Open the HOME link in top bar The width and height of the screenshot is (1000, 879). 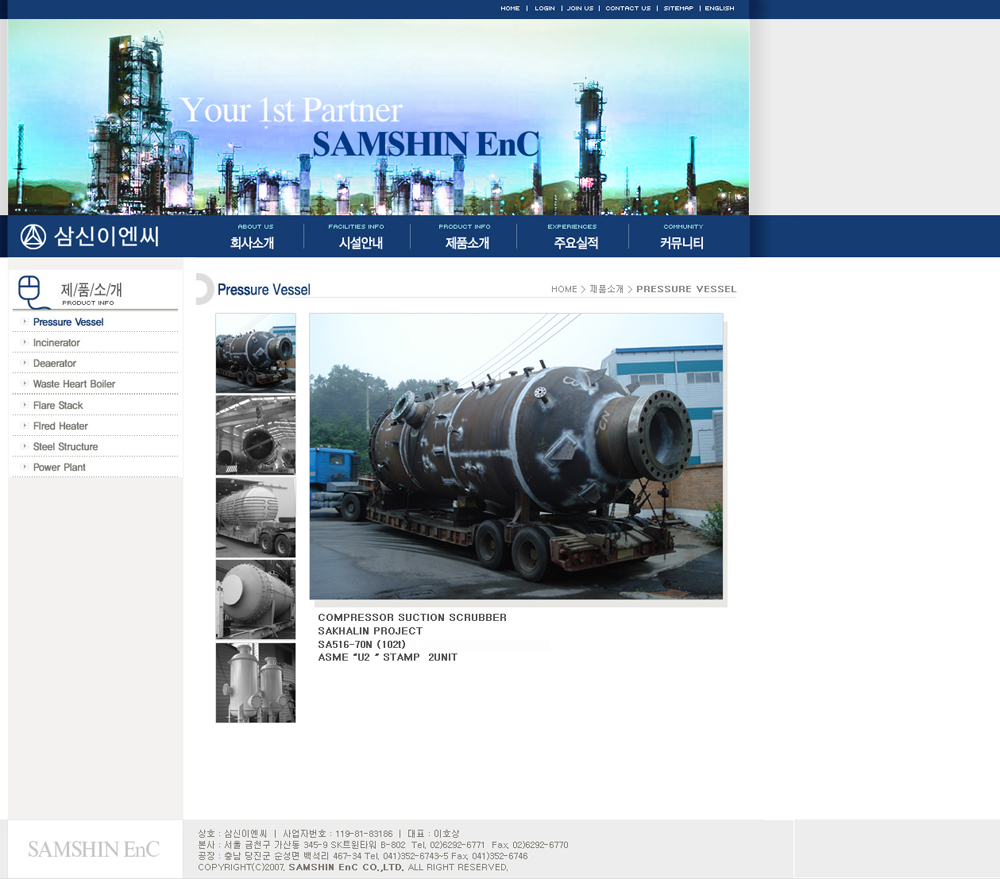pos(510,8)
